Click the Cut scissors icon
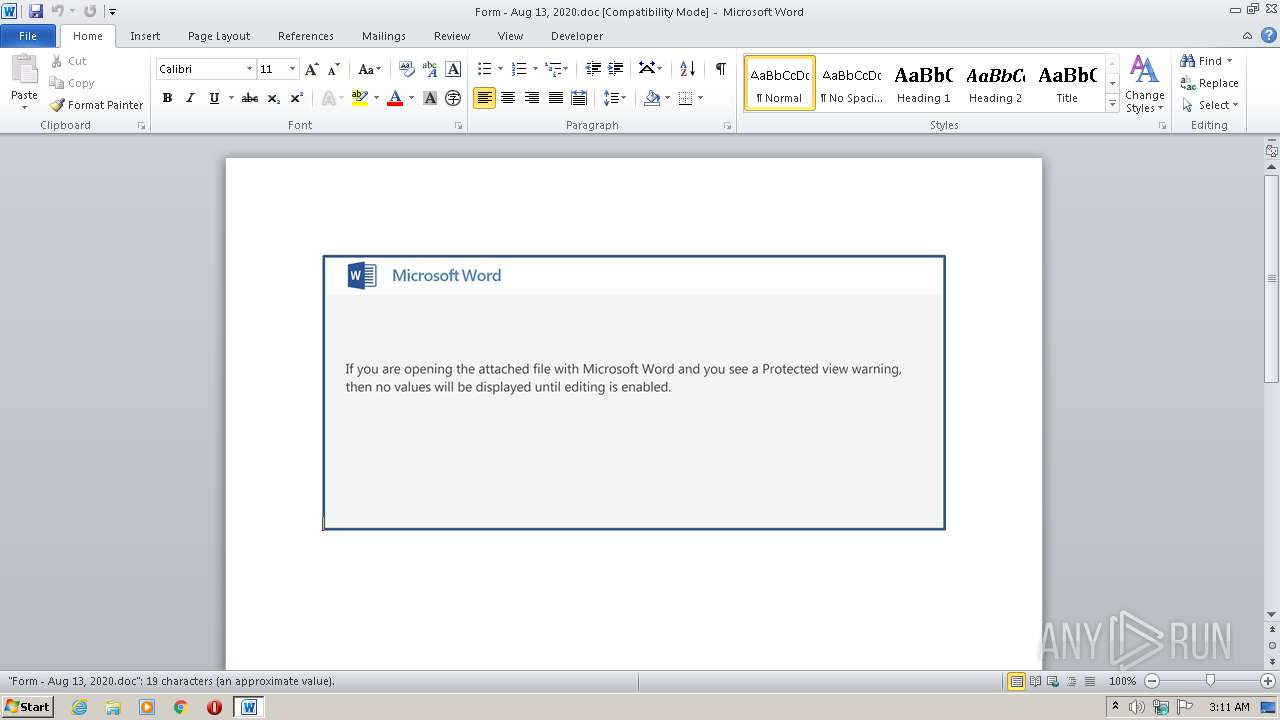The width and height of the screenshot is (1280, 720). [57, 61]
